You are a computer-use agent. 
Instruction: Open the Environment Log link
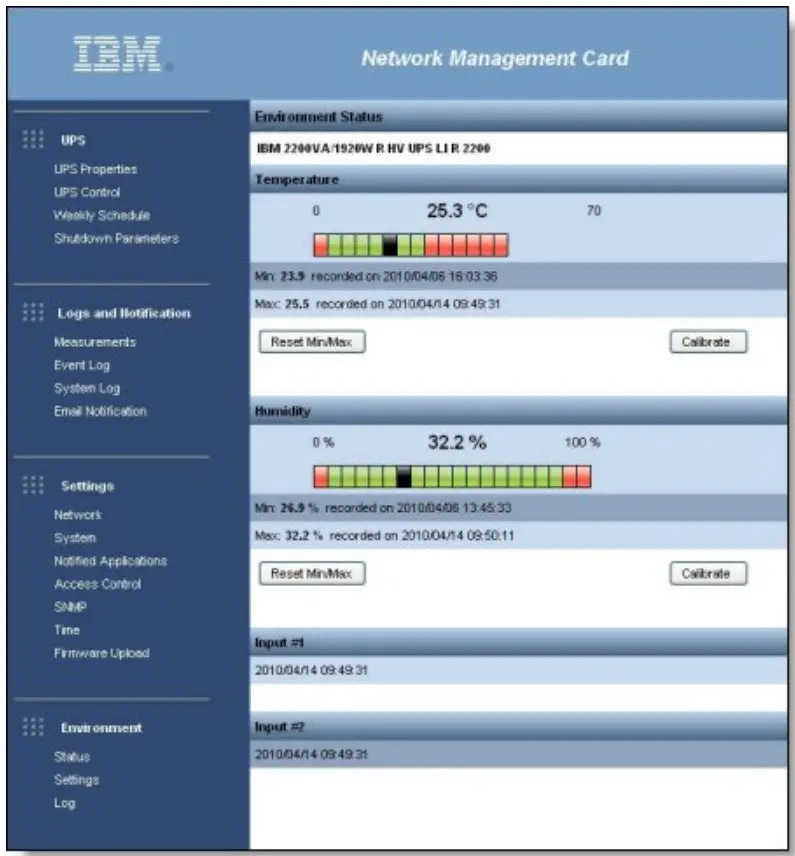tap(64, 803)
